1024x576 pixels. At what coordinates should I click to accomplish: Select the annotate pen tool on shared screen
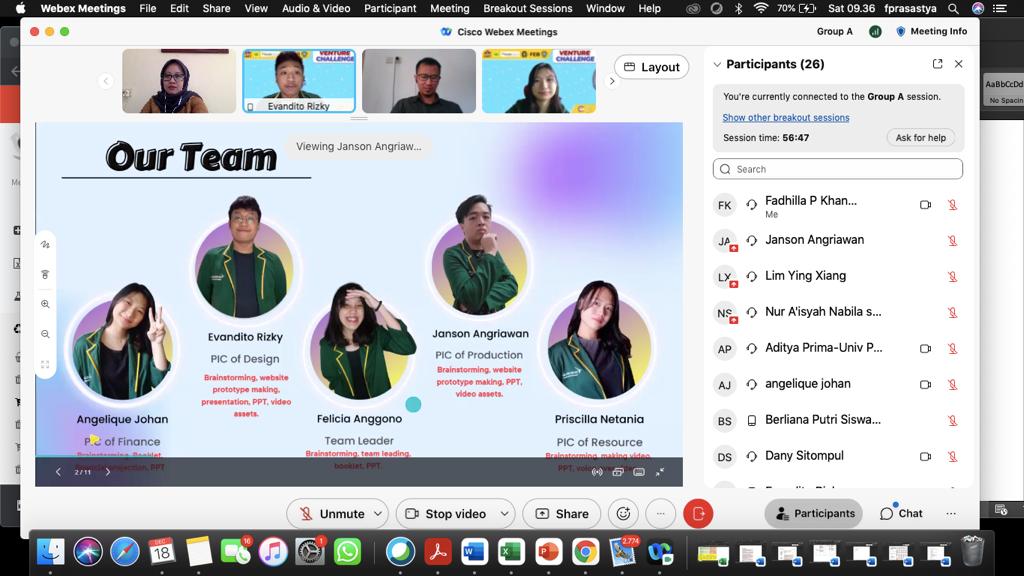[45, 244]
